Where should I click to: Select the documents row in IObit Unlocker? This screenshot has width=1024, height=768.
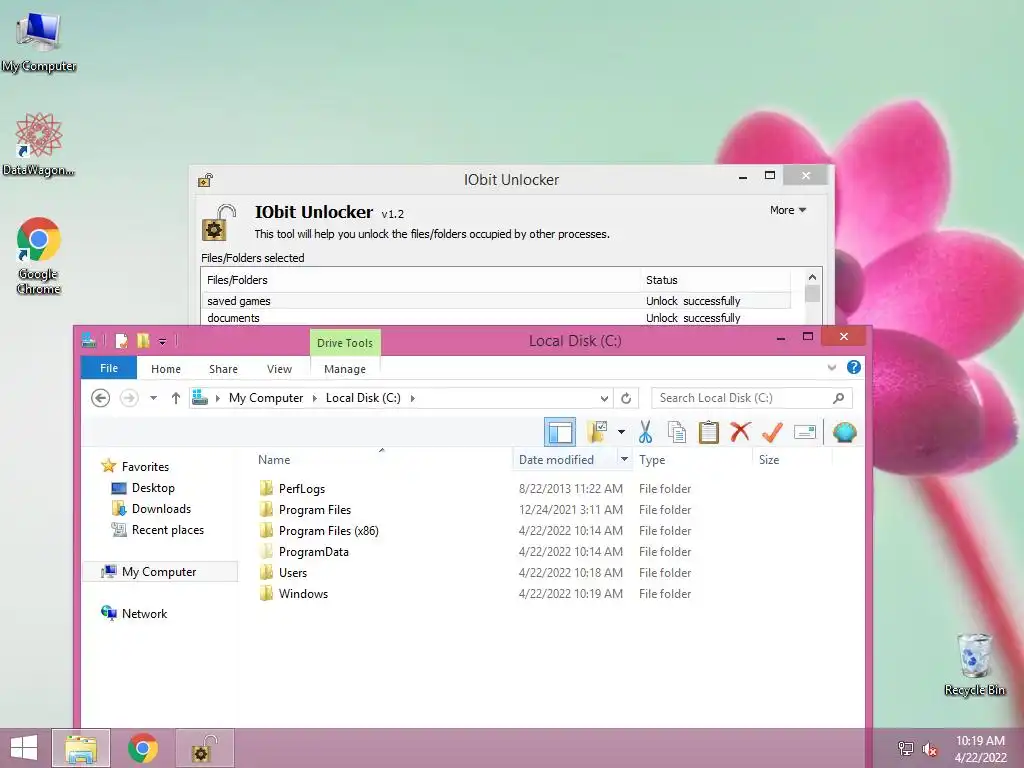pos(496,318)
